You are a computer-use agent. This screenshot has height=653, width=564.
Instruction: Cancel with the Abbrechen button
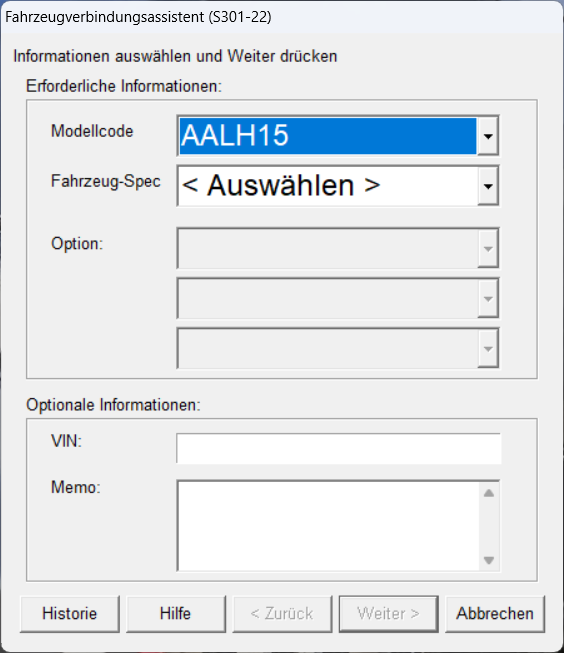[x=495, y=614]
